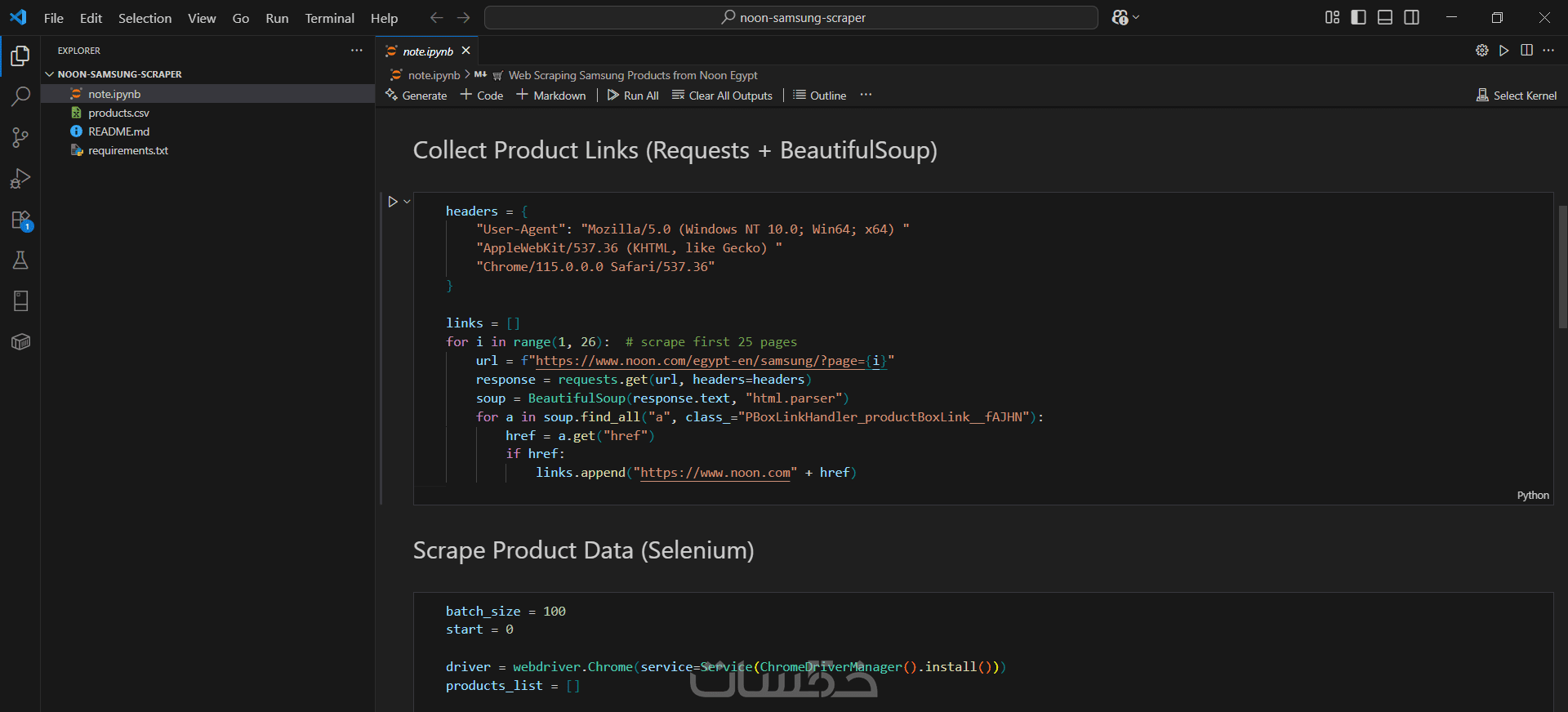Open run cell options dropdown arrow
1568x712 pixels.
pyautogui.click(x=407, y=202)
